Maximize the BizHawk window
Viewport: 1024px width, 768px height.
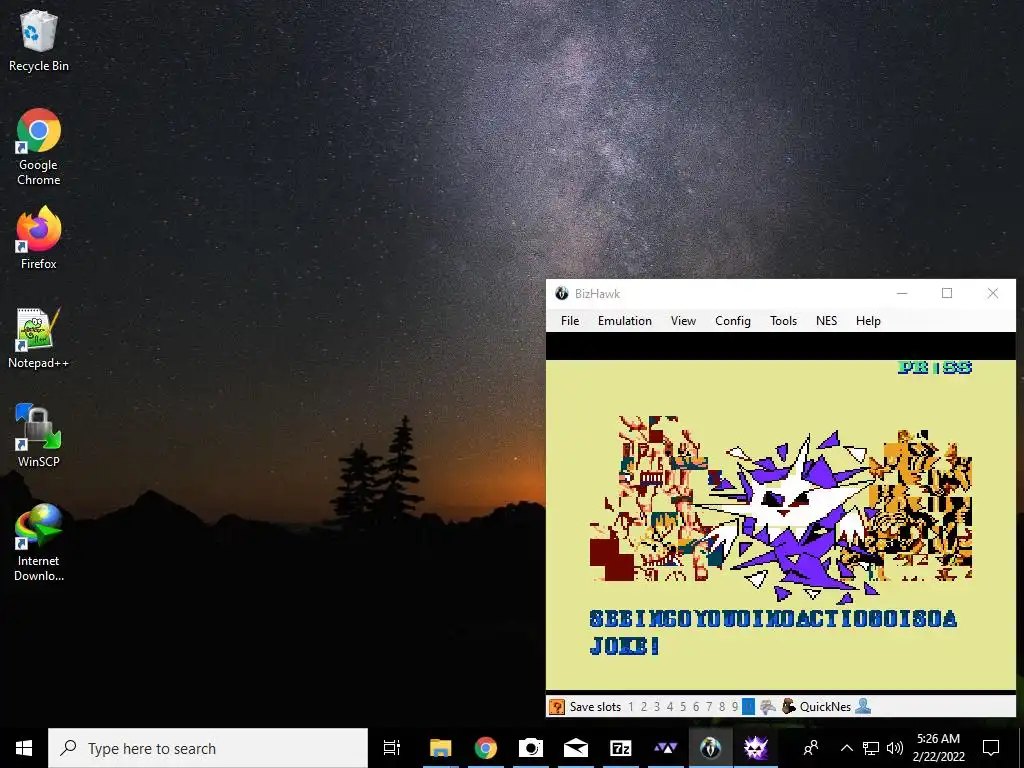[947, 294]
